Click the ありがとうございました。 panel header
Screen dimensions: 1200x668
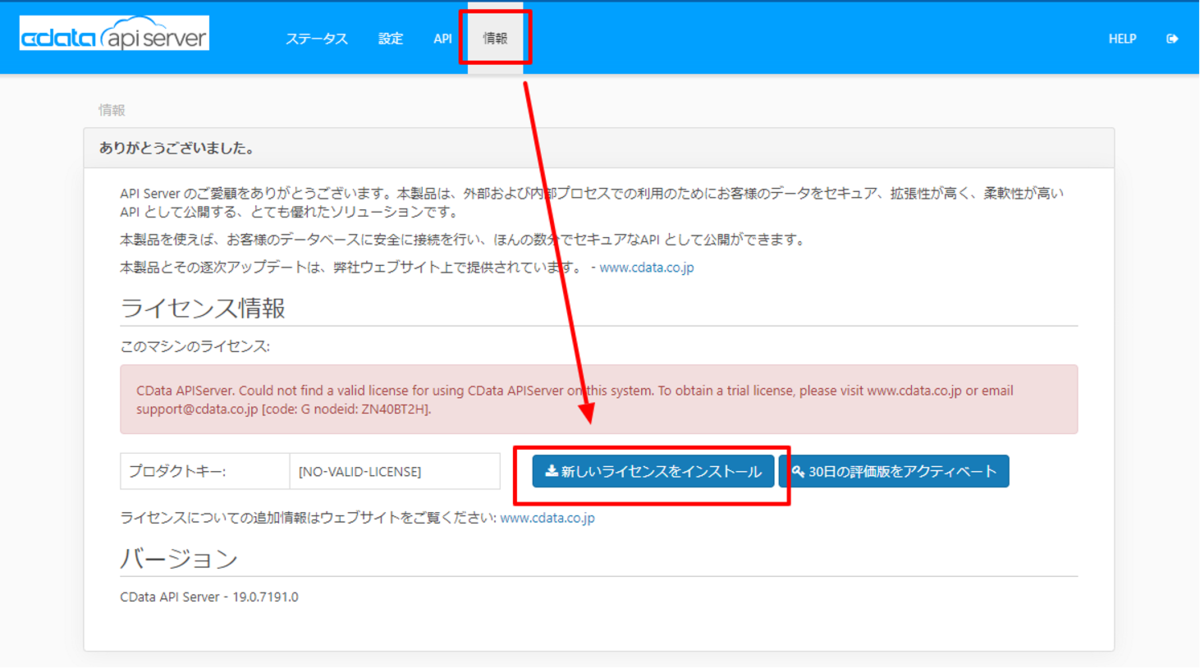coord(599,148)
